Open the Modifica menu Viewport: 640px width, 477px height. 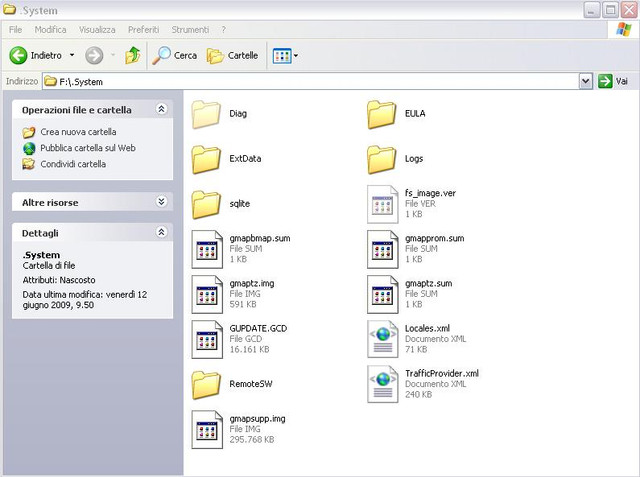[50, 29]
